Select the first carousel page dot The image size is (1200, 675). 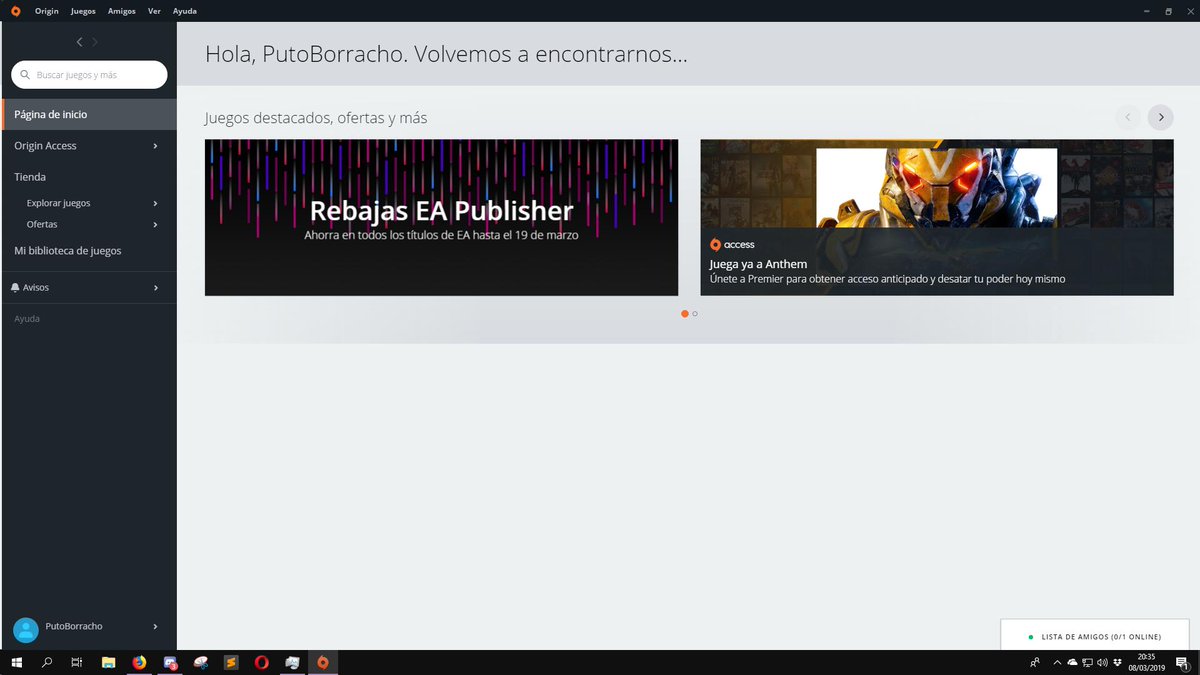tap(685, 314)
